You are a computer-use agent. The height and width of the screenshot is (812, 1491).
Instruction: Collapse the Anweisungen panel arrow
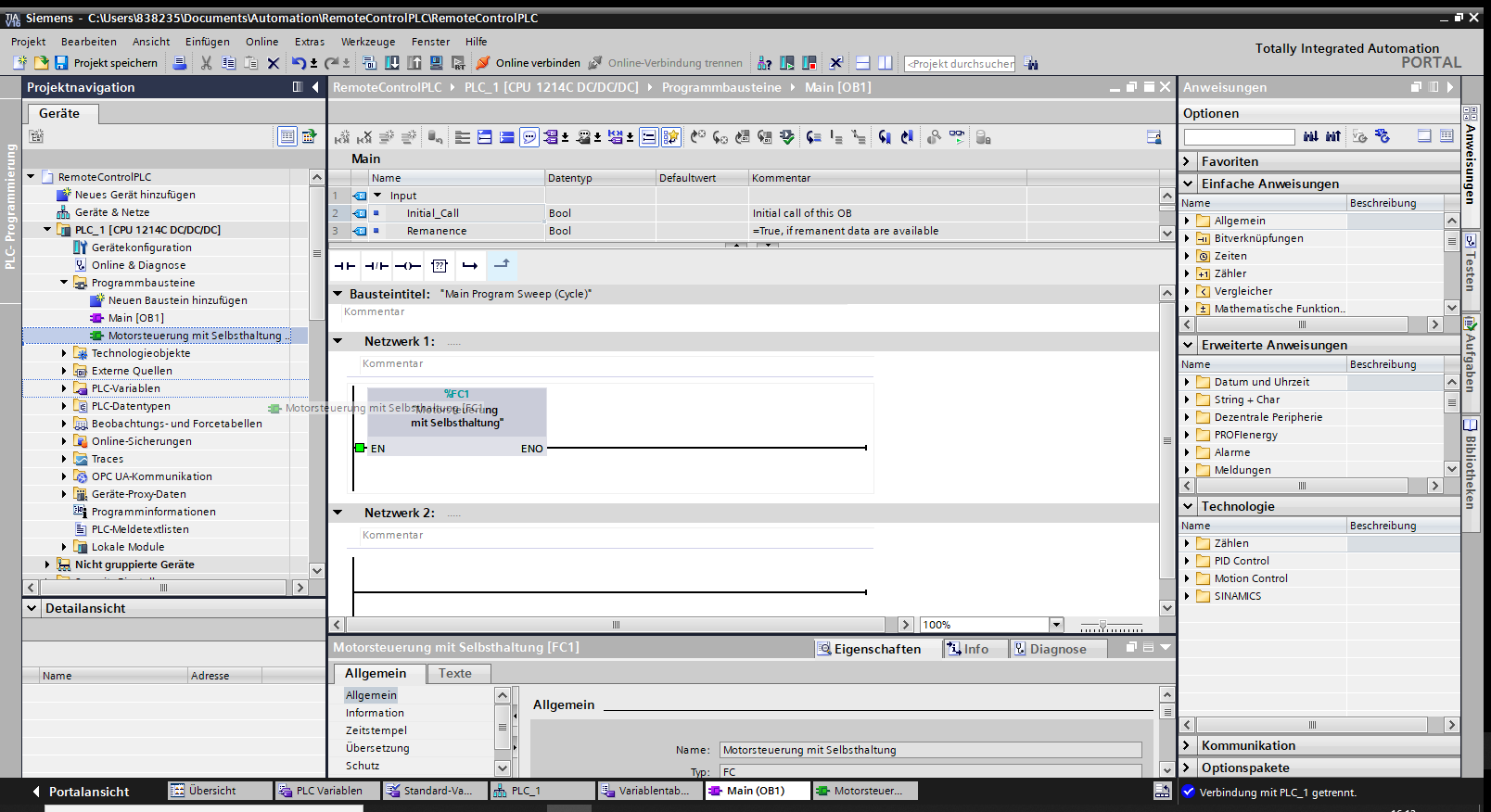[x=1450, y=87]
